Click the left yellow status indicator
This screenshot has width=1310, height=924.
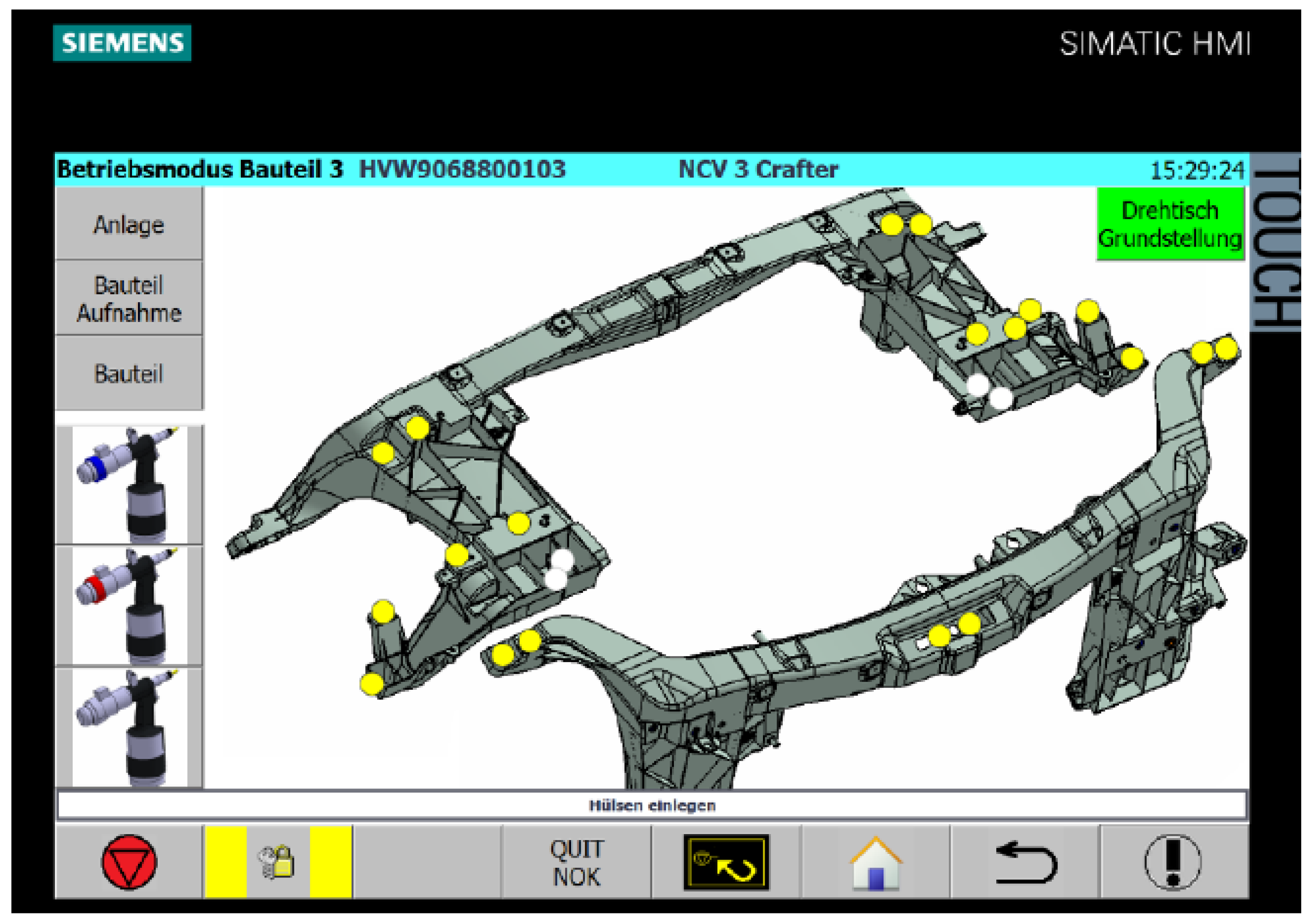point(226,862)
